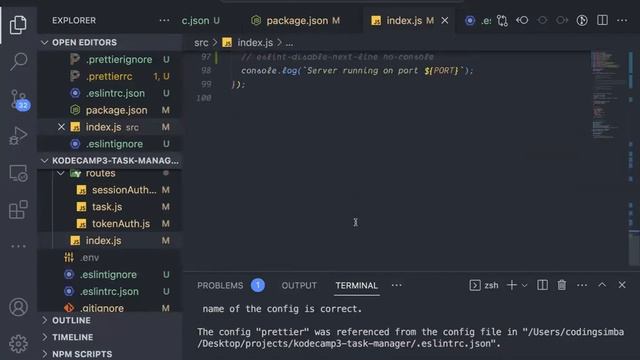Open .prettierignore from Open Editors
The image size is (640, 360).
click(x=109, y=60)
